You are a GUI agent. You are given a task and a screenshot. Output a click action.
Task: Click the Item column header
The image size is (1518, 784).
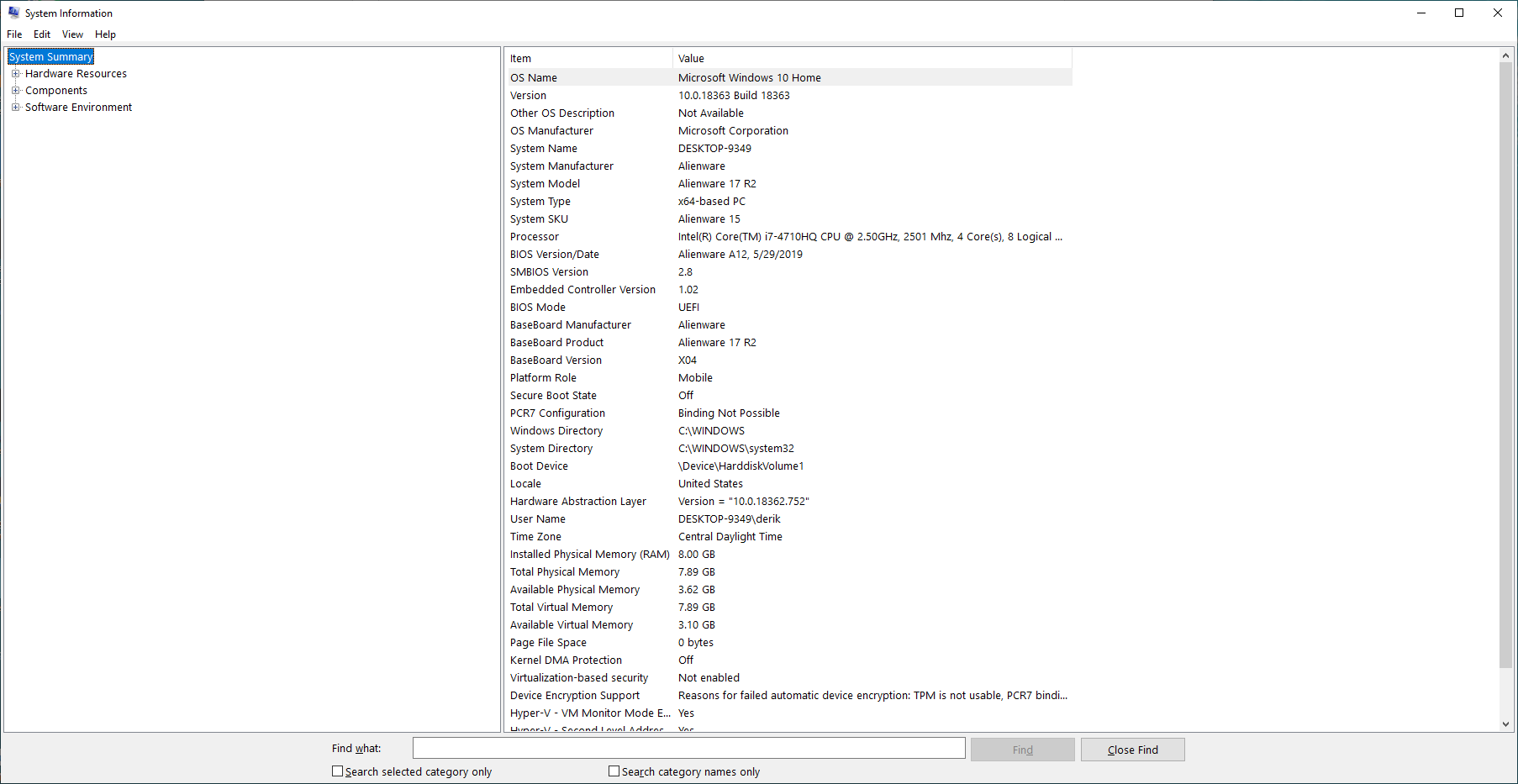pos(588,58)
